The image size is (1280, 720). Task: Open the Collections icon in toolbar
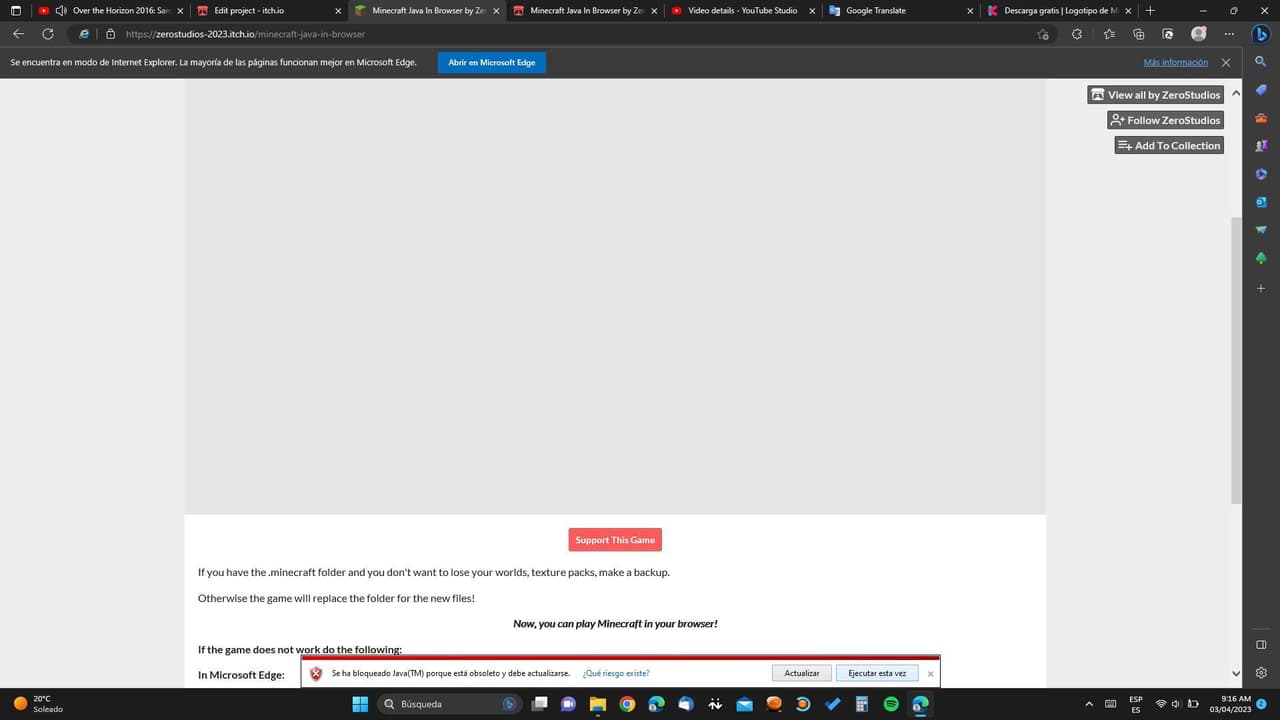click(1138, 34)
